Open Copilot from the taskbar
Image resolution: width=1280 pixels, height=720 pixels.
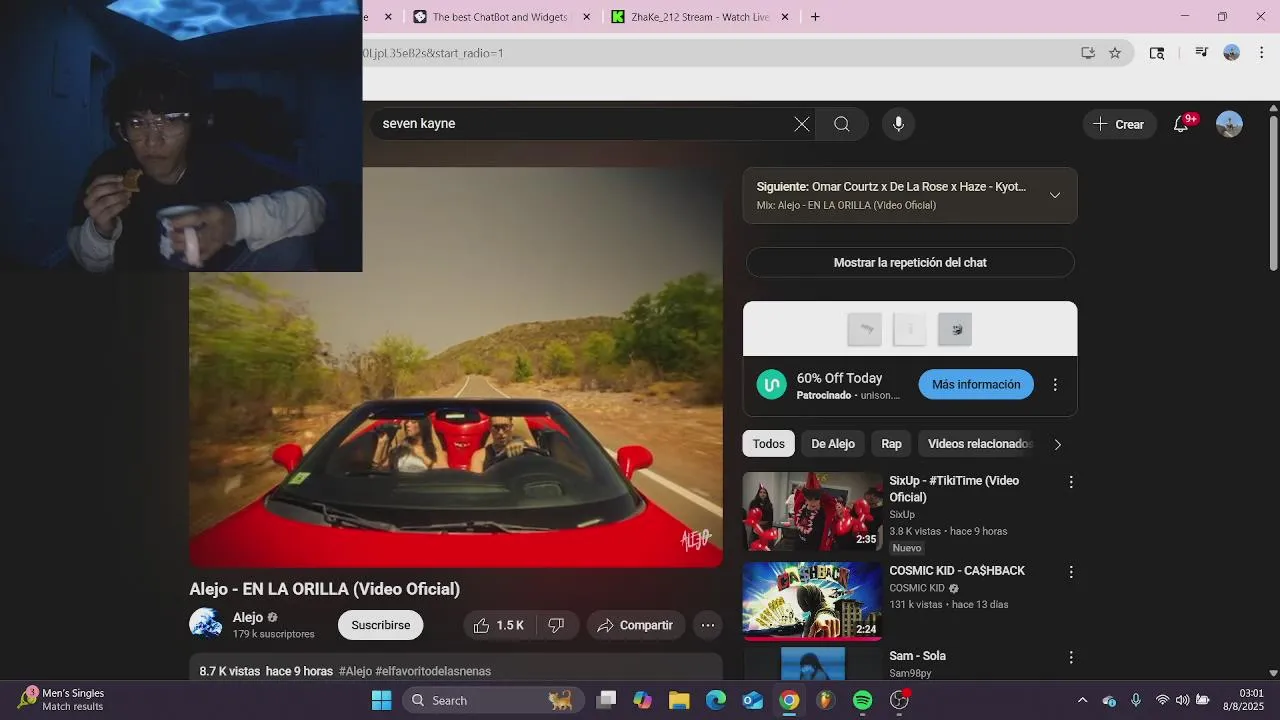tap(642, 700)
